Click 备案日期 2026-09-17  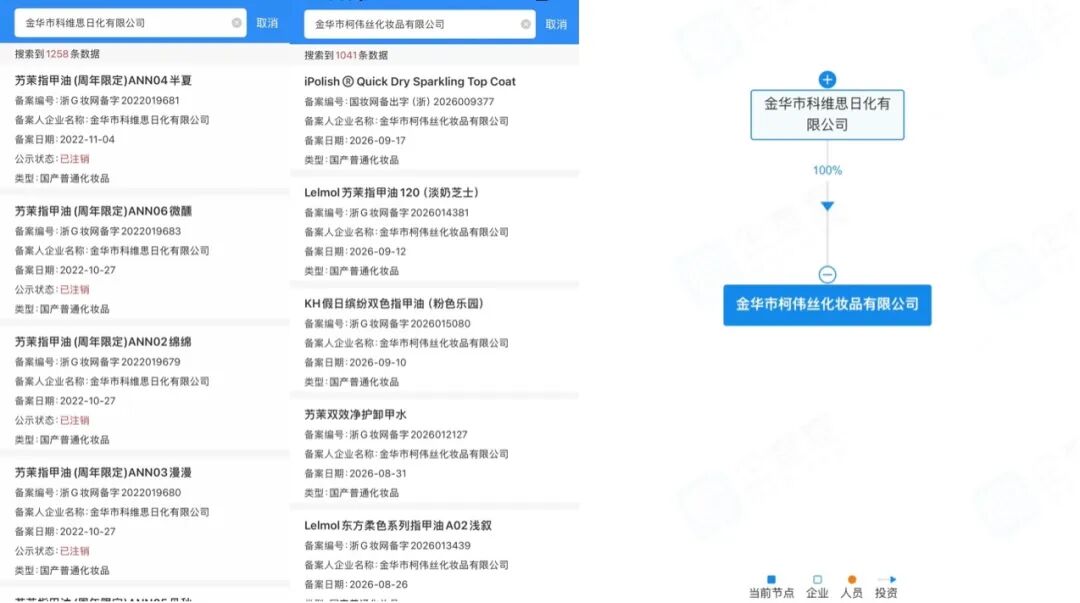355,141
